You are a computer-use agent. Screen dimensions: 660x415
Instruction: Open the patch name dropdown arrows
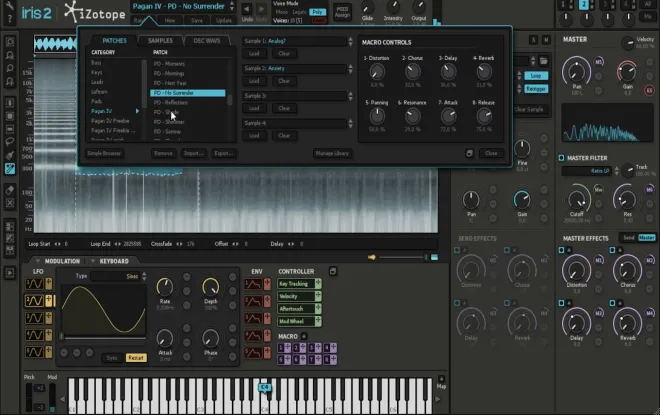tap(232, 6)
